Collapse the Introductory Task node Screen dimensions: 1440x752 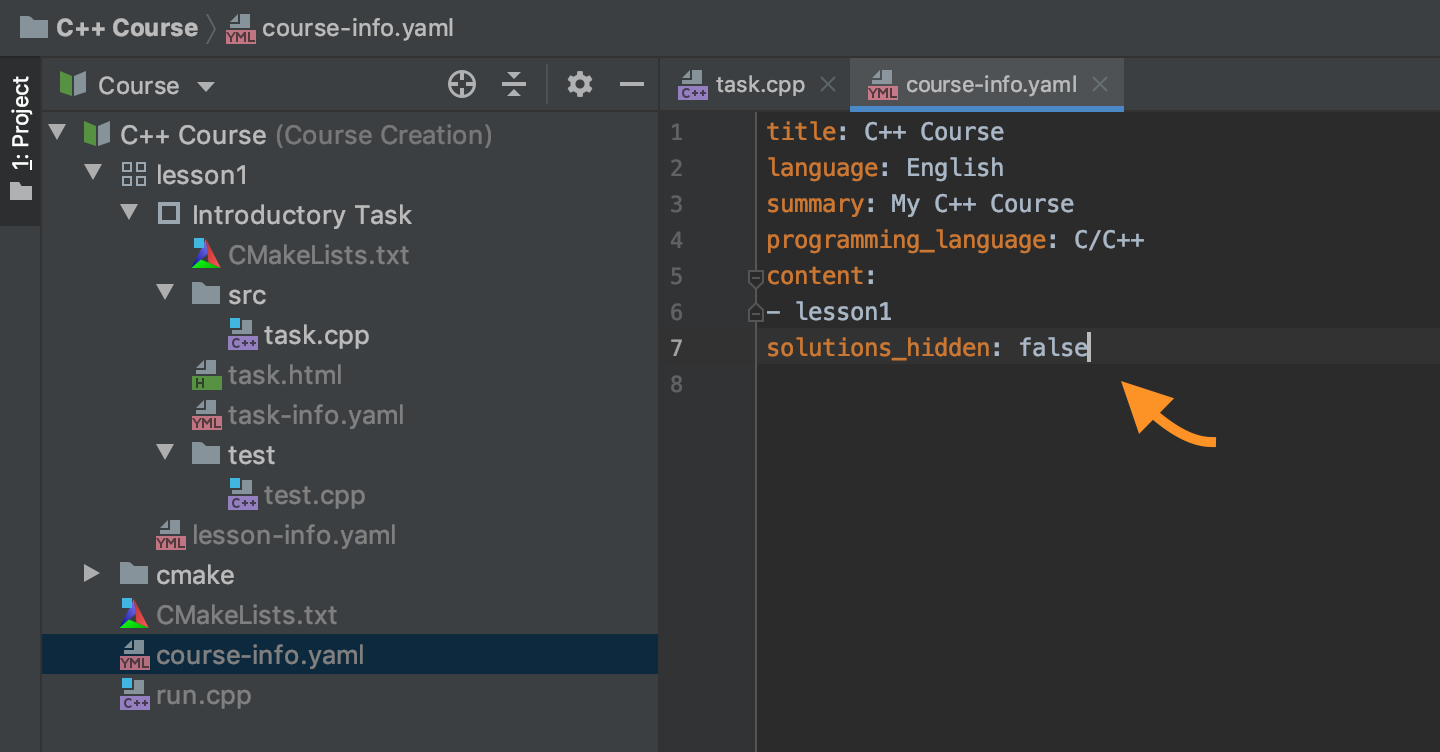click(x=129, y=213)
